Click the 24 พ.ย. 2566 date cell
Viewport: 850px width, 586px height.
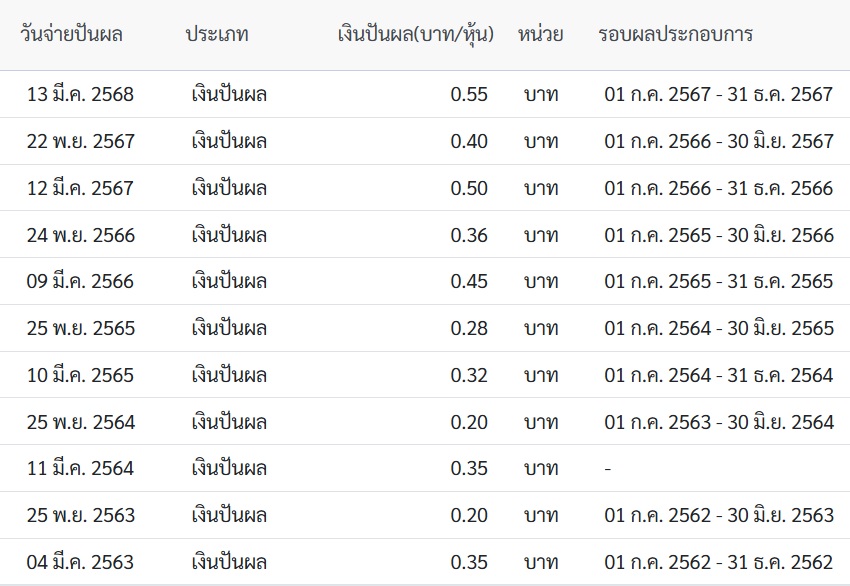[81, 235]
